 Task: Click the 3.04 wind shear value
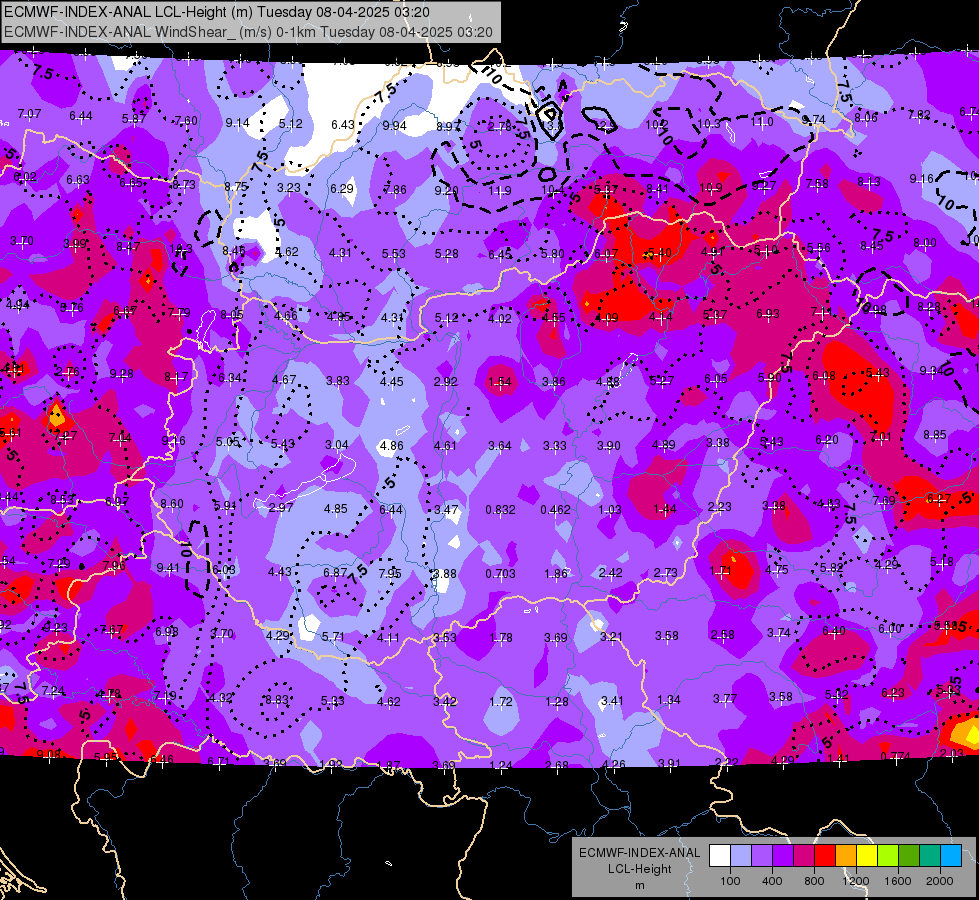point(337,445)
